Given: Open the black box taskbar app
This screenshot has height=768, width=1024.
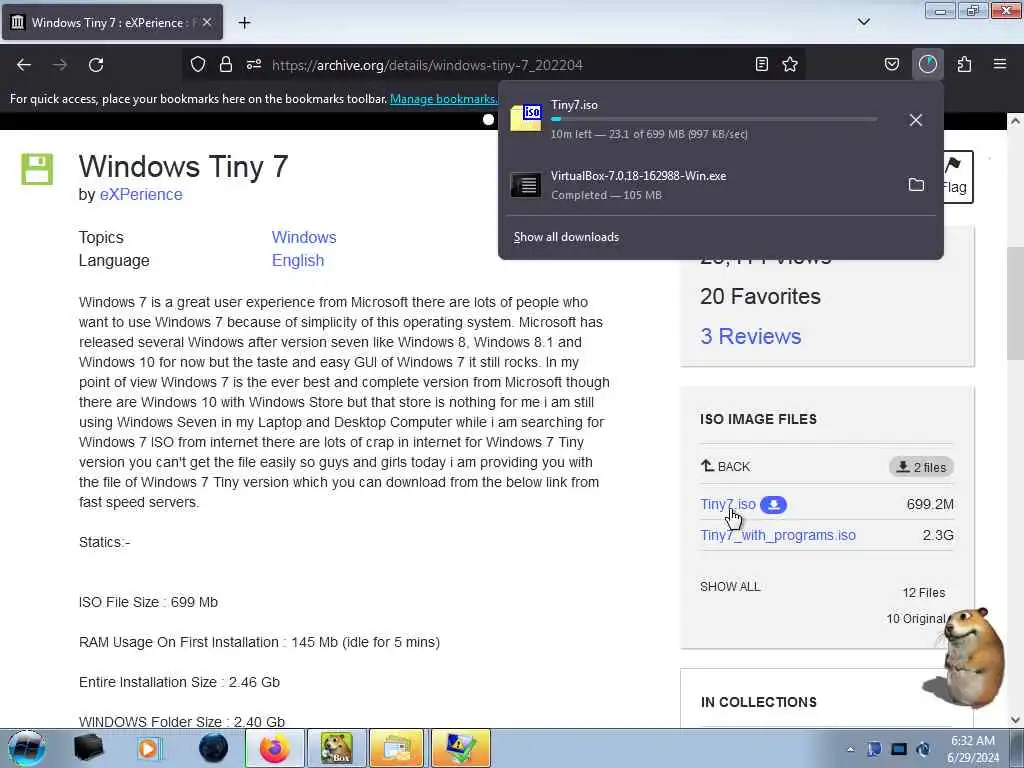Looking at the screenshot, I should [x=88, y=748].
